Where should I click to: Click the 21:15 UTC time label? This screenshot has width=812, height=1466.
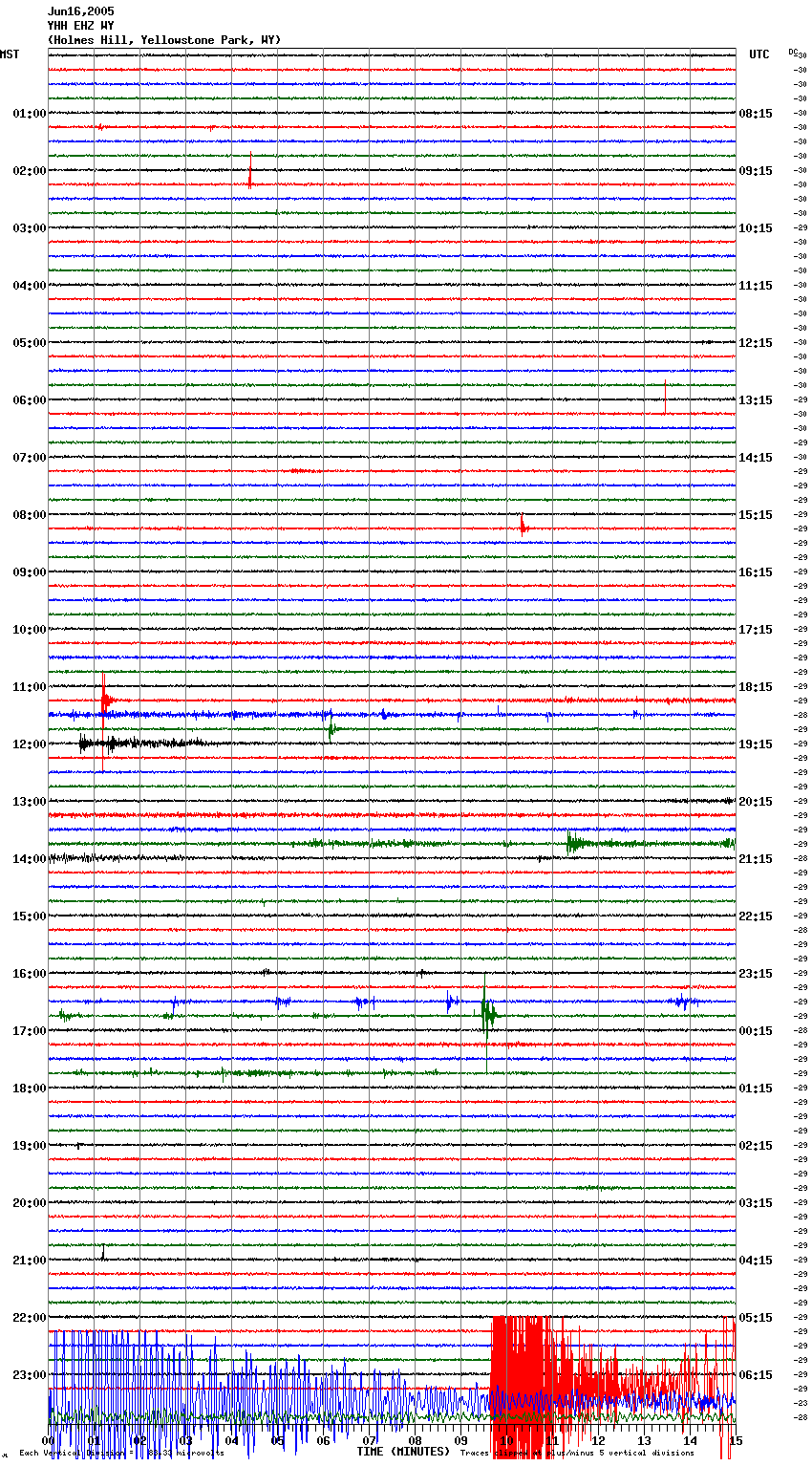point(756,859)
